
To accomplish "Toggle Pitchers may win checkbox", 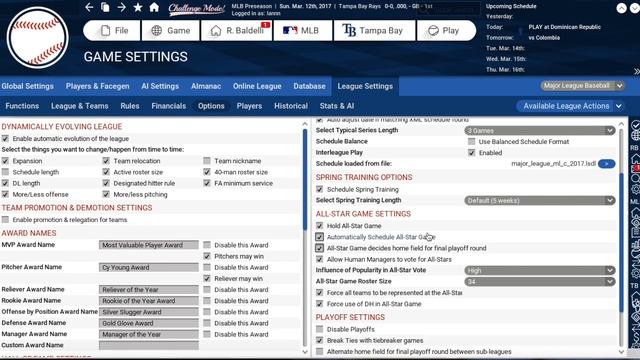I will click(x=207, y=256).
